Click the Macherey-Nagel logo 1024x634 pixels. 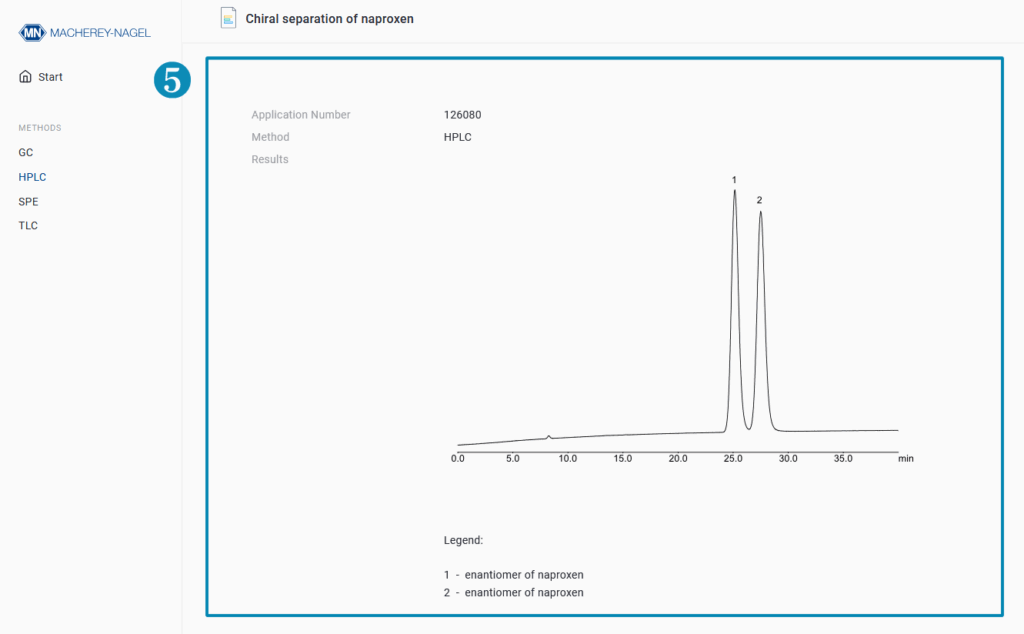[x=84, y=33]
